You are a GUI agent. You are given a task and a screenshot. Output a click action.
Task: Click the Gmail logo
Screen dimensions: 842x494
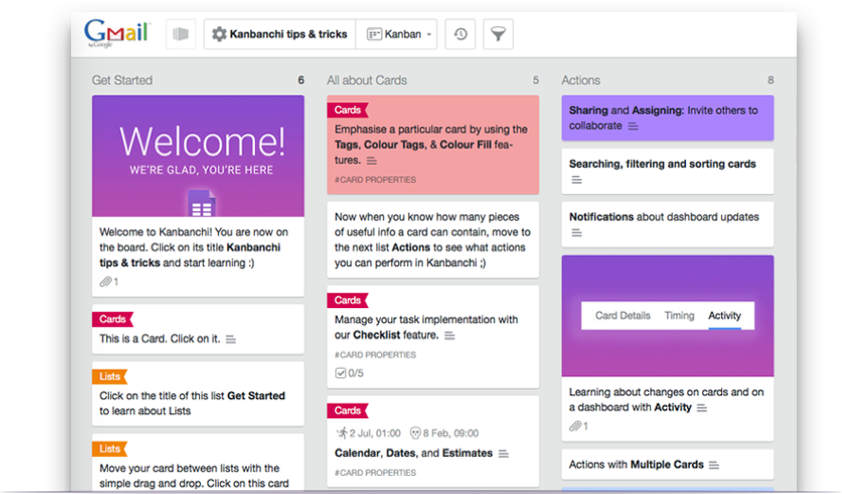pos(117,32)
